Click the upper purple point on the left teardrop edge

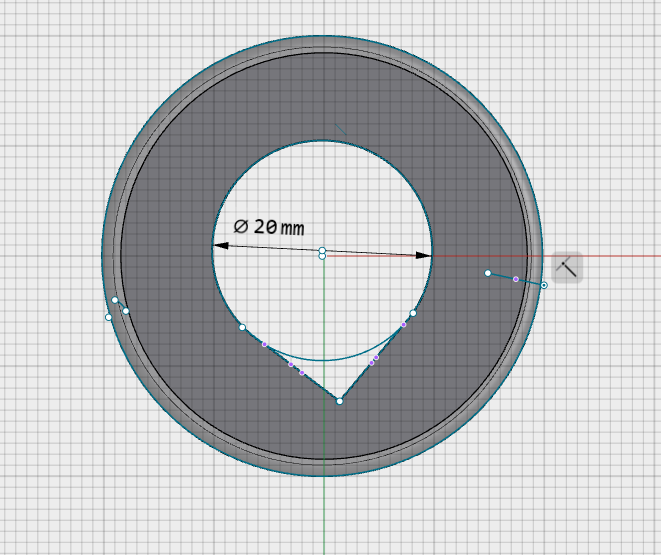(x=264, y=344)
